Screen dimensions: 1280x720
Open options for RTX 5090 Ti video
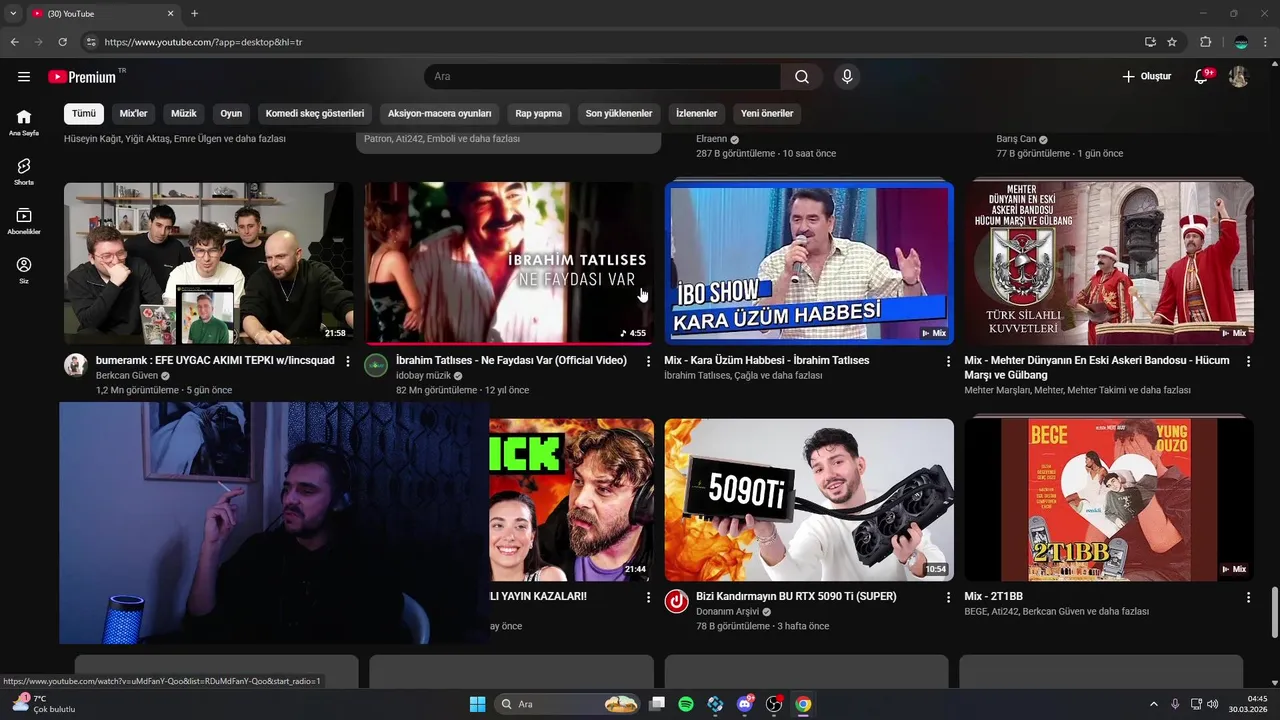pyautogui.click(x=948, y=597)
